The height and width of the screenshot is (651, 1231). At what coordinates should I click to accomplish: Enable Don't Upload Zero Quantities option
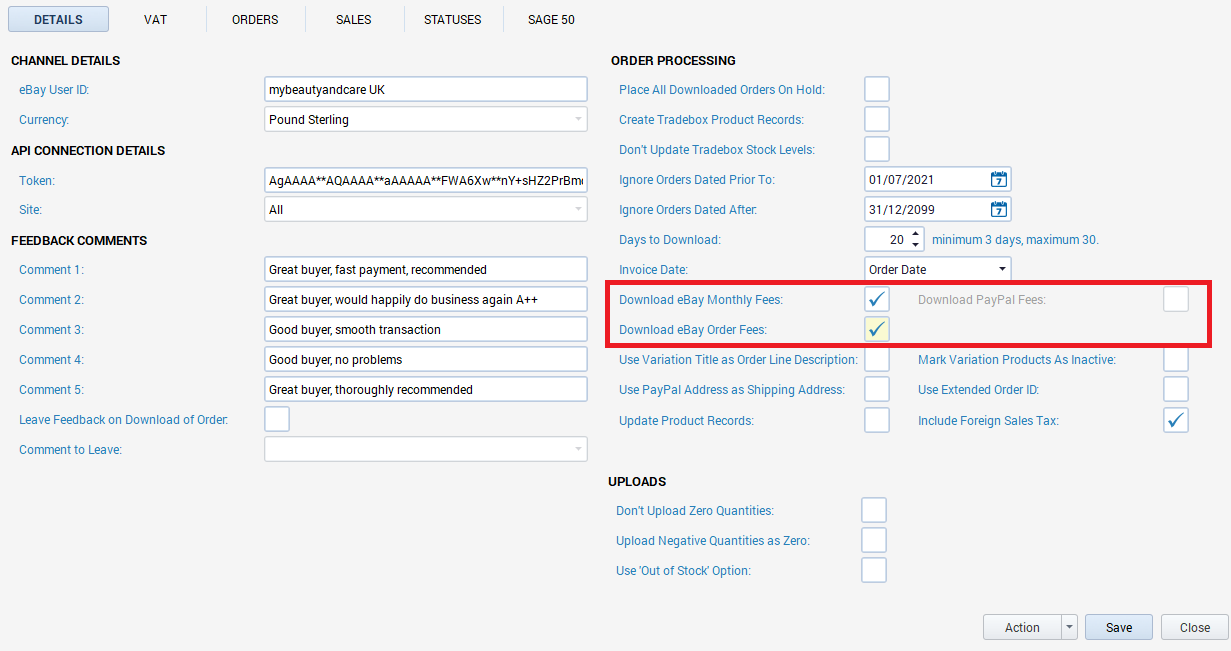[874, 510]
